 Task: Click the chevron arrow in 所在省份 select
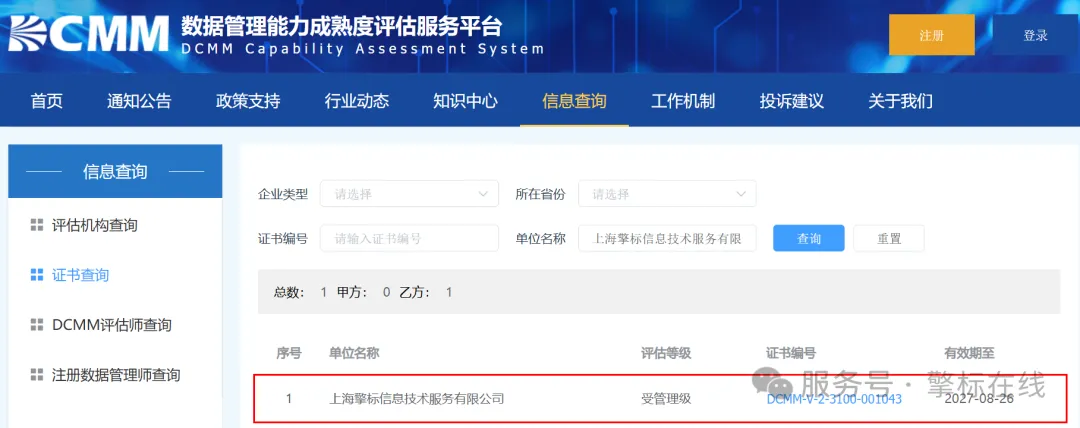click(x=740, y=194)
